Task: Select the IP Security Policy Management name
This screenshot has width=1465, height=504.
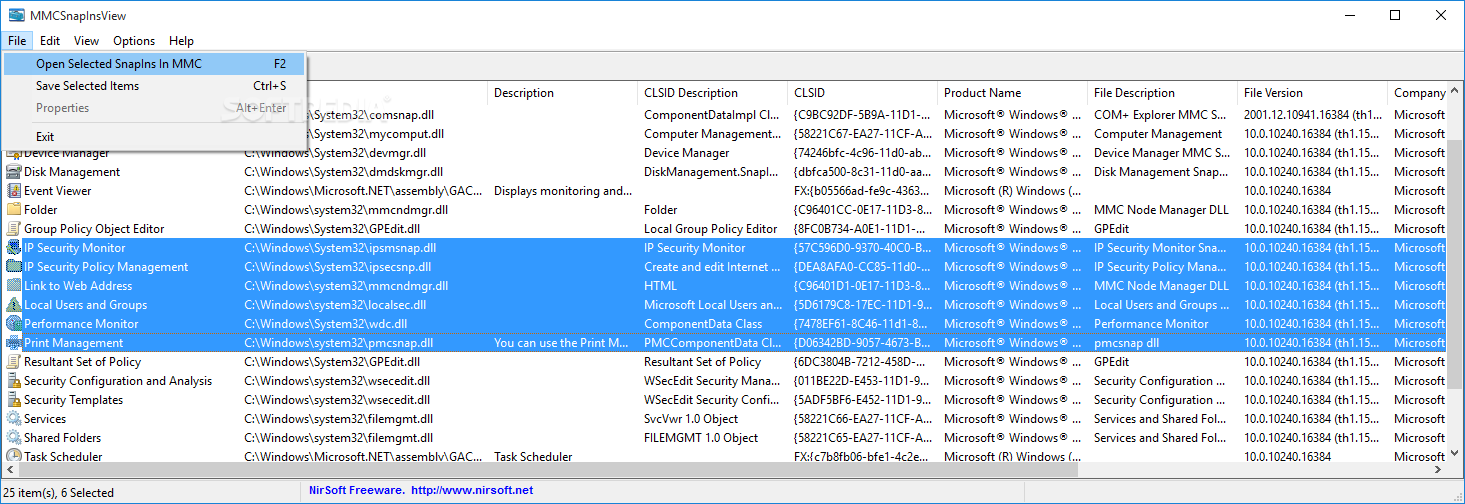Action: (x=106, y=267)
